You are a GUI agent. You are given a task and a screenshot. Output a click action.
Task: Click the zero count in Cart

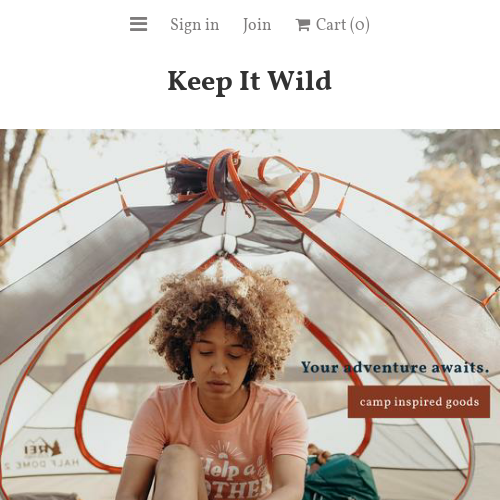[359, 25]
